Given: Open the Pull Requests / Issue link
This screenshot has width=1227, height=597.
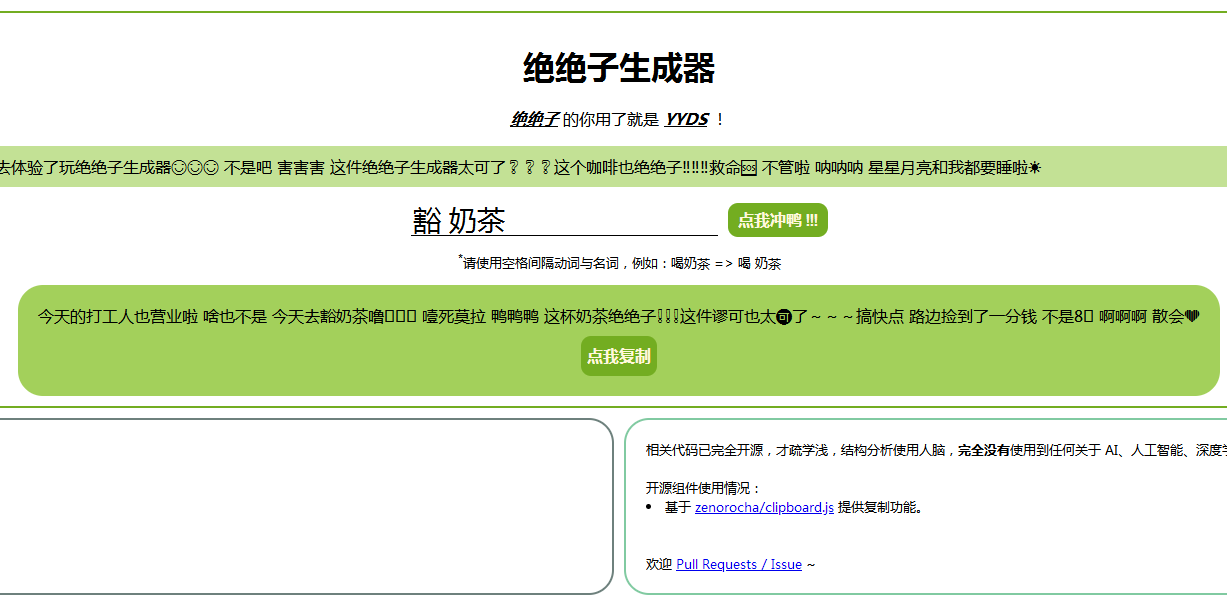Looking at the screenshot, I should point(739,564).
